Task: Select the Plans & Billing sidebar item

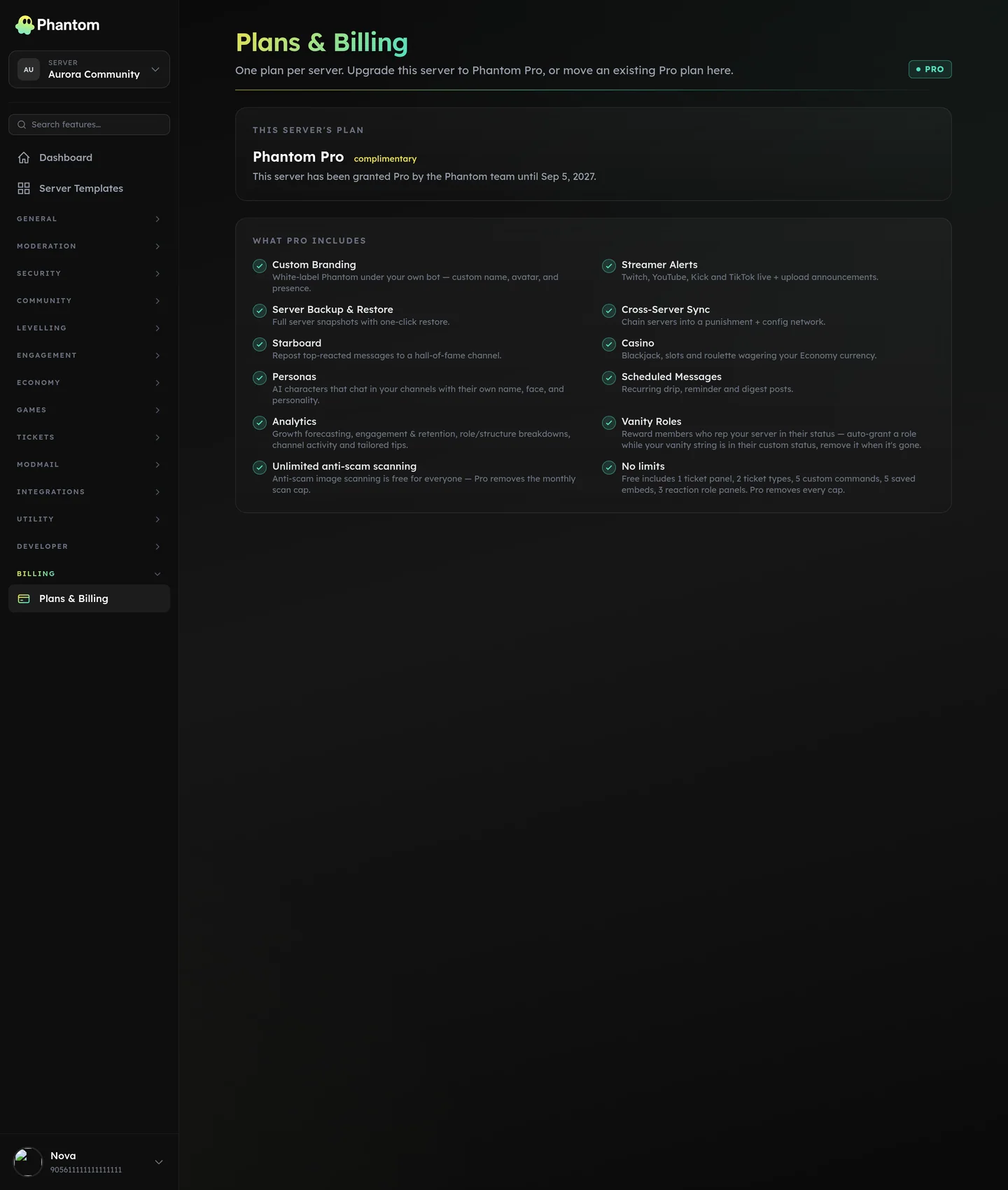Action: pyautogui.click(x=89, y=598)
